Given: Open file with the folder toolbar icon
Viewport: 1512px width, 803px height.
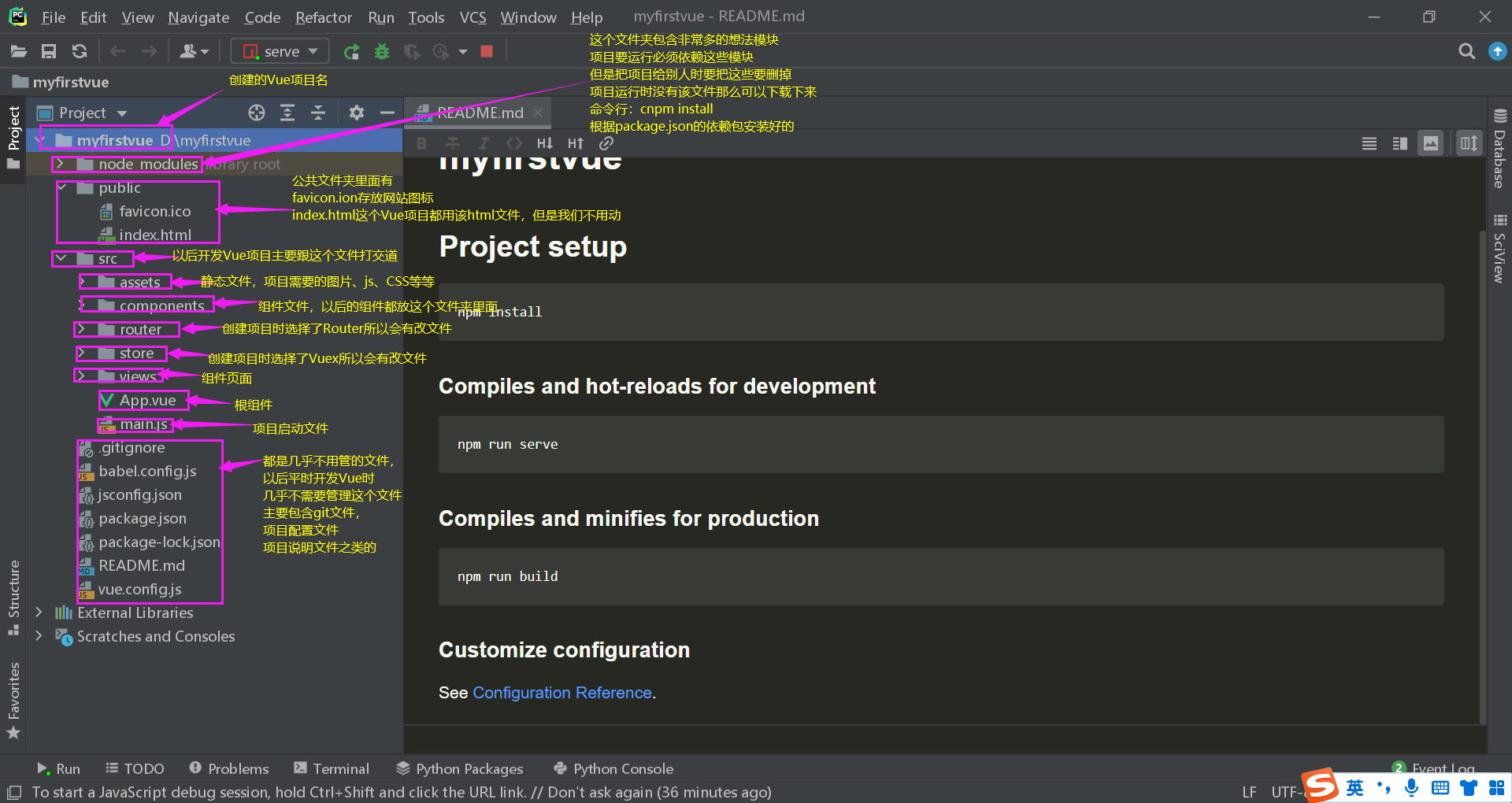Looking at the screenshot, I should (x=18, y=51).
